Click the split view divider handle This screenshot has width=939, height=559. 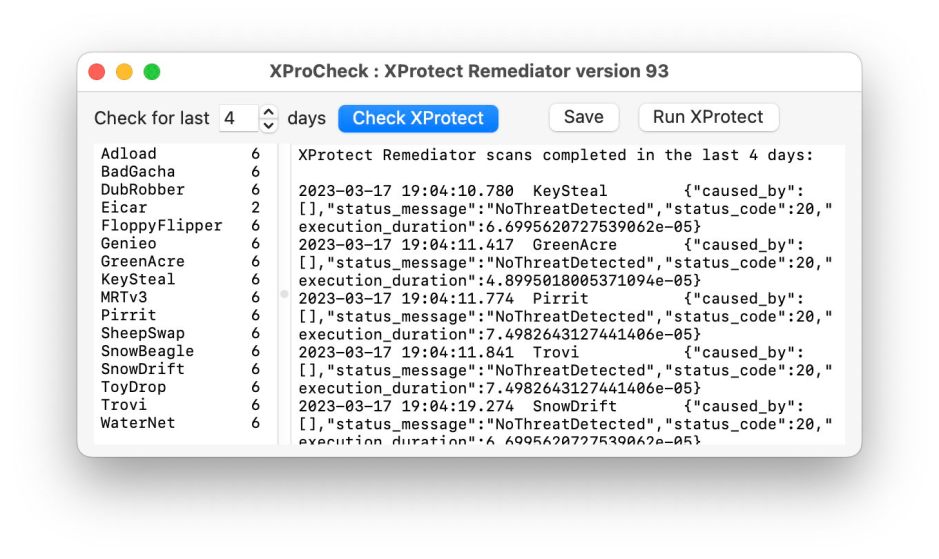pyautogui.click(x=284, y=294)
